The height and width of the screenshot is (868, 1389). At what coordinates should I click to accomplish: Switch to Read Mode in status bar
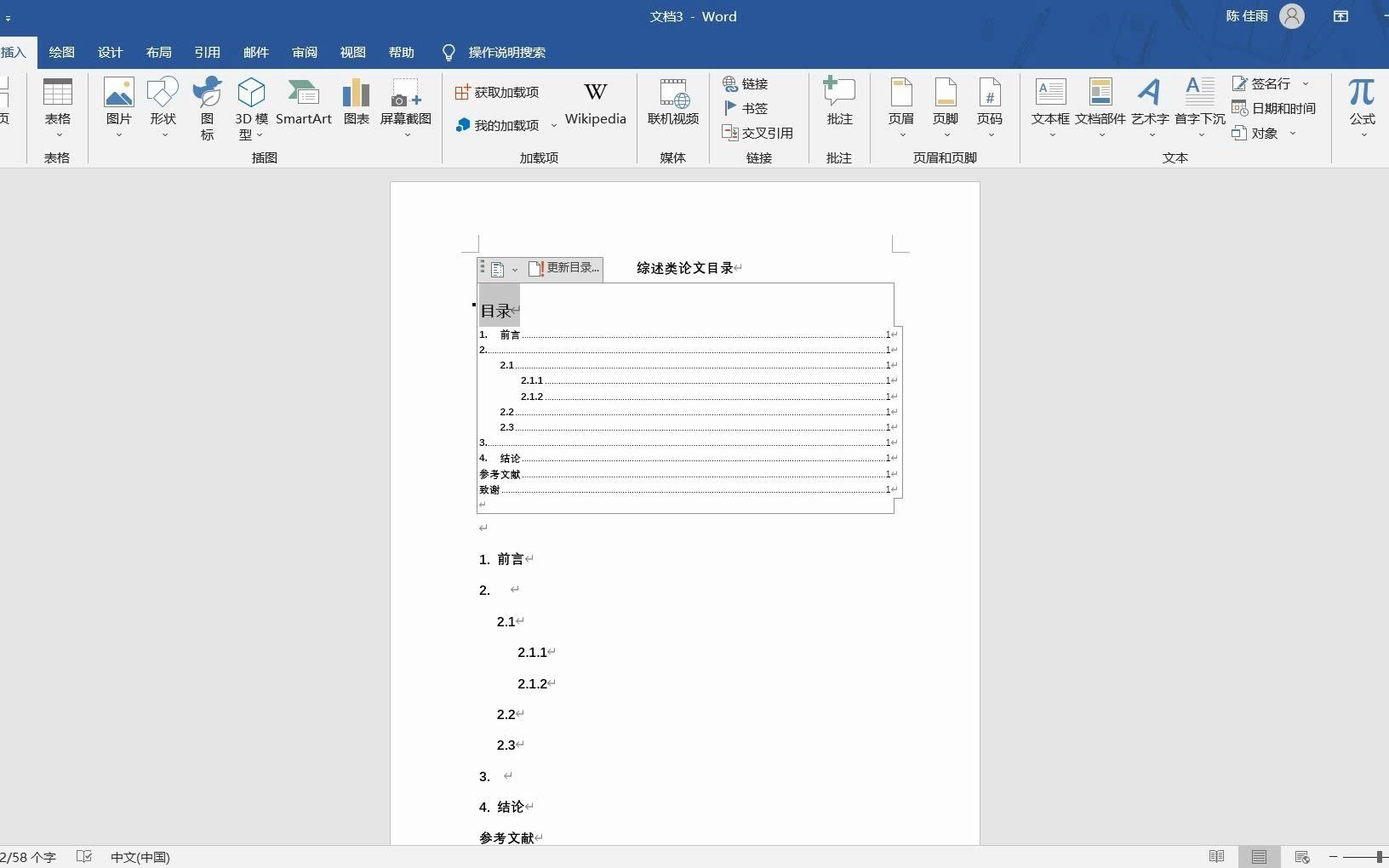coord(1216,857)
